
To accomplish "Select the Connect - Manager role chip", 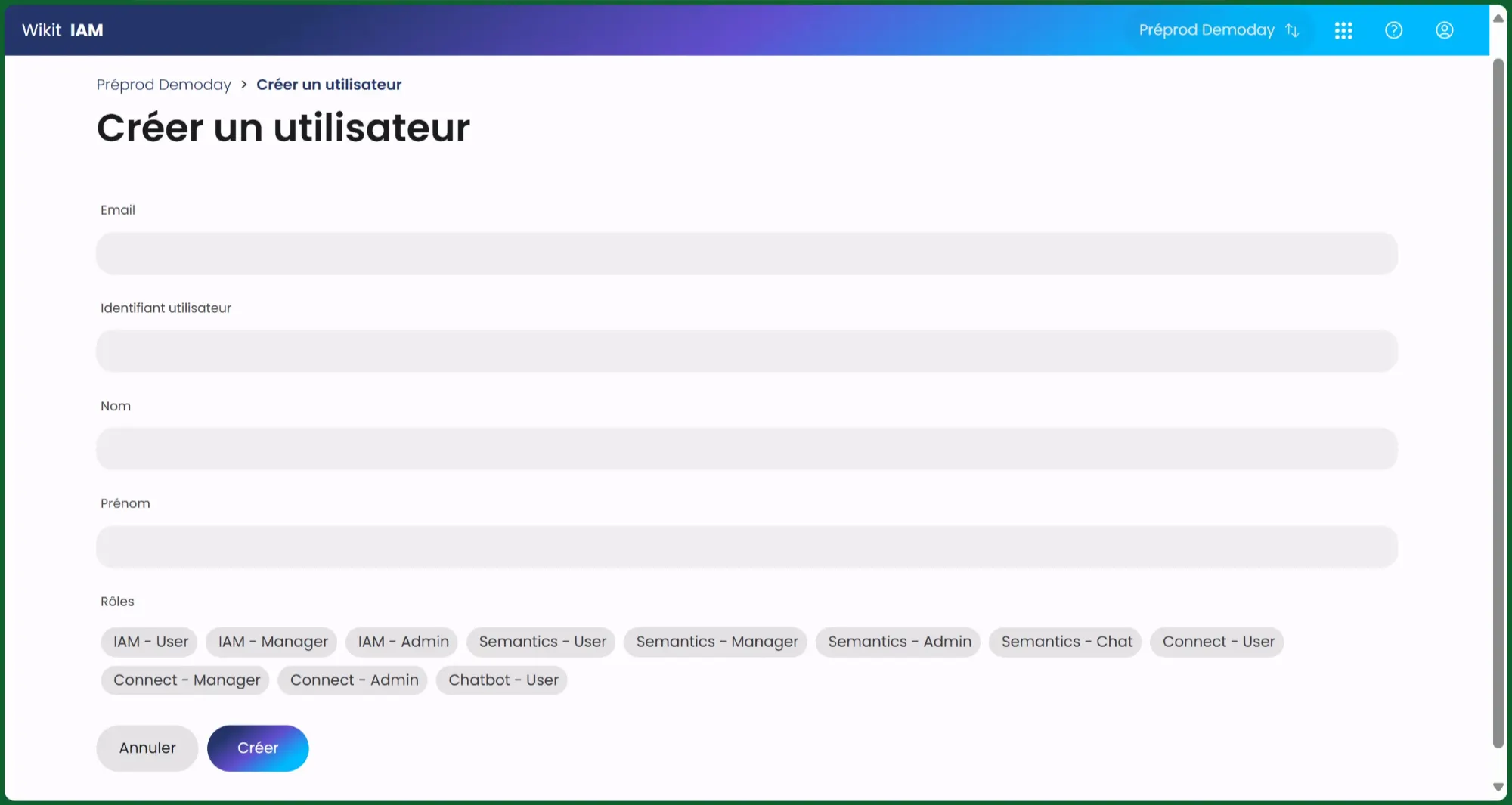I will pos(186,680).
